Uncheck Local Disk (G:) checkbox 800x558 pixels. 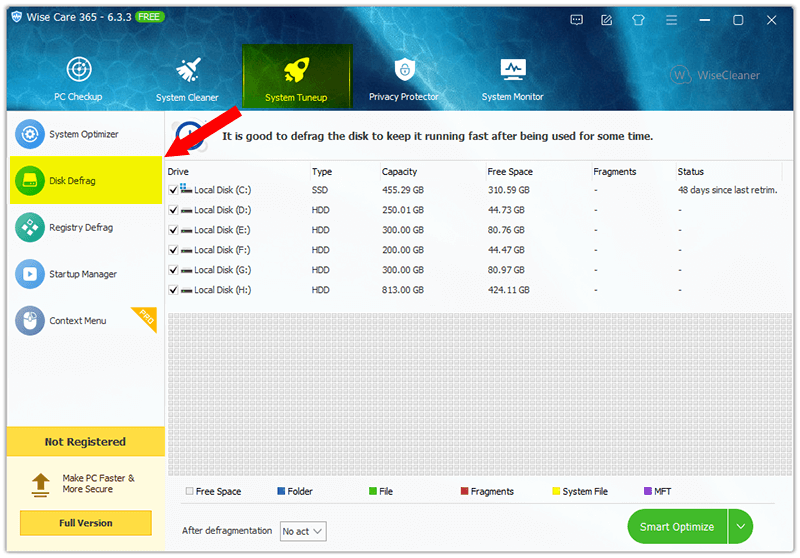(x=173, y=270)
